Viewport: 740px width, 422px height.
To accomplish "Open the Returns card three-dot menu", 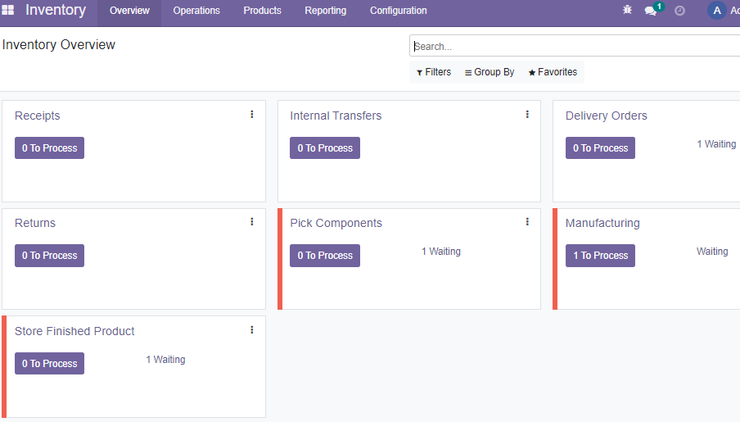I will coord(252,221).
